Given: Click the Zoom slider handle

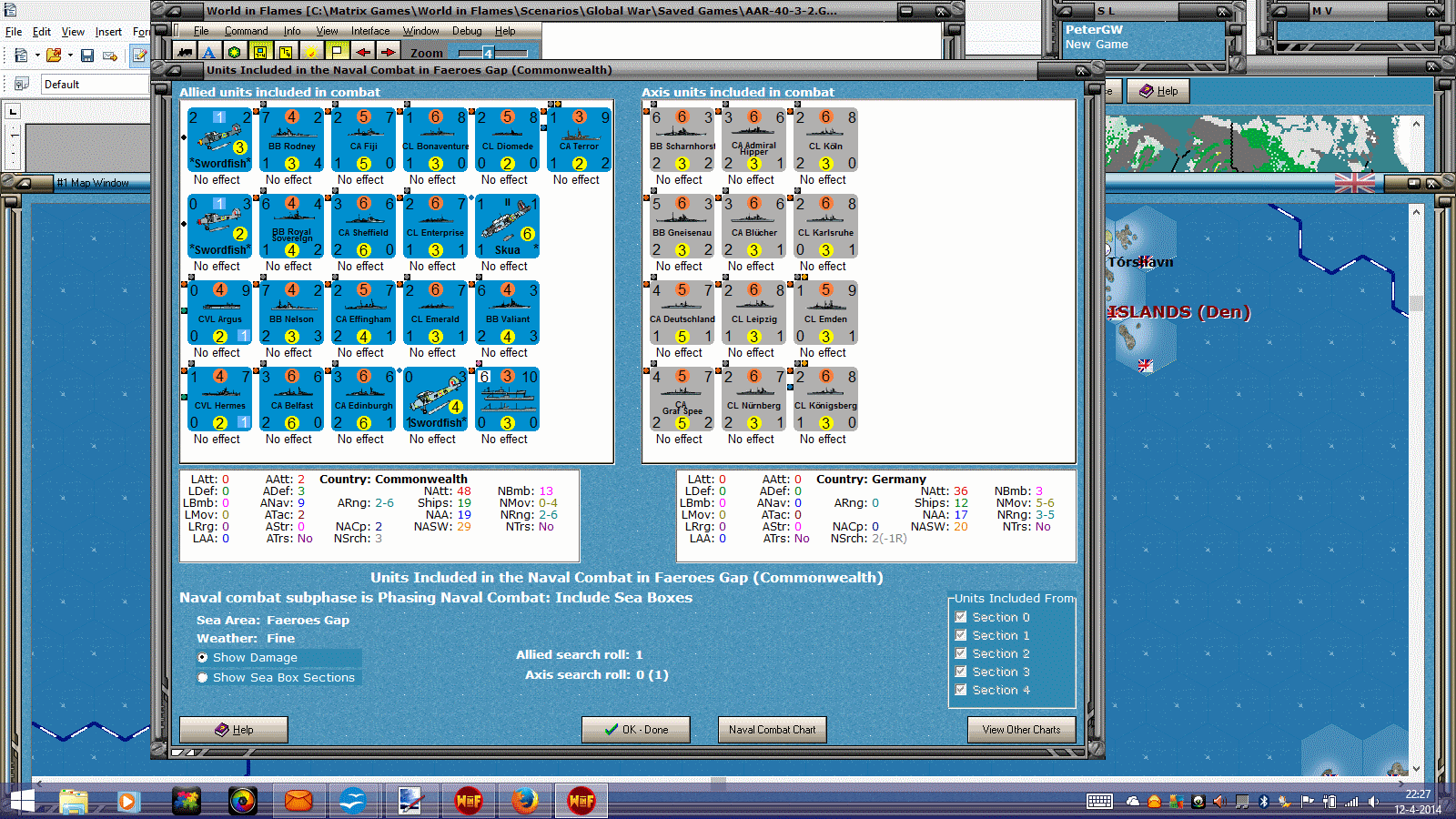Looking at the screenshot, I should (488, 53).
